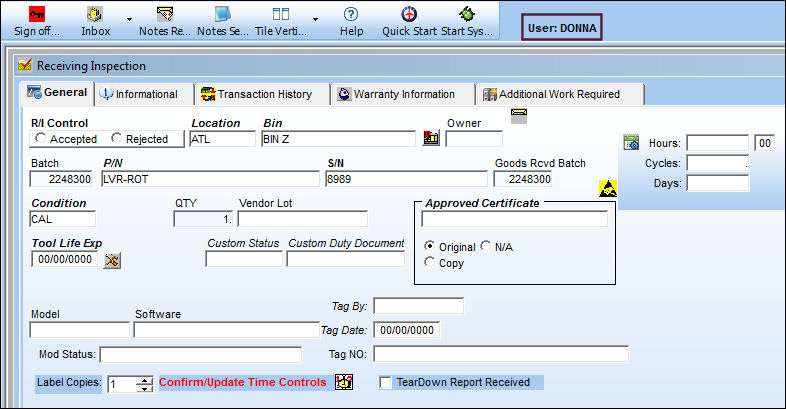This screenshot has width=786, height=409.
Task: Click the Location field with ATL
Action: (x=222, y=139)
